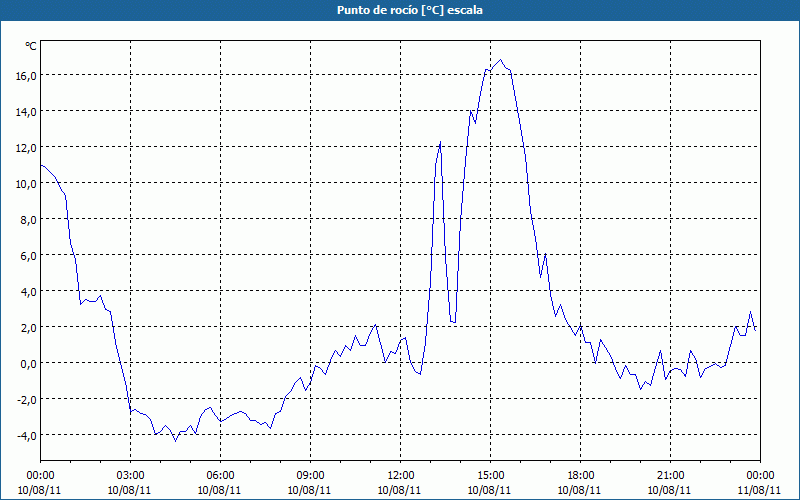Click the "Punto de rocío [°C] escala" title

pyautogui.click(x=400, y=10)
